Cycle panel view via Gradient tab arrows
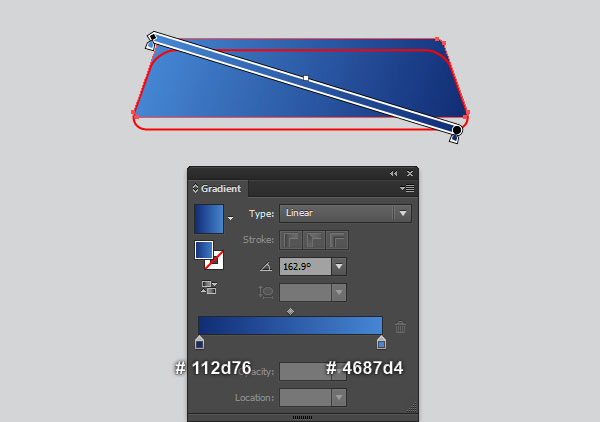 pyautogui.click(x=195, y=189)
